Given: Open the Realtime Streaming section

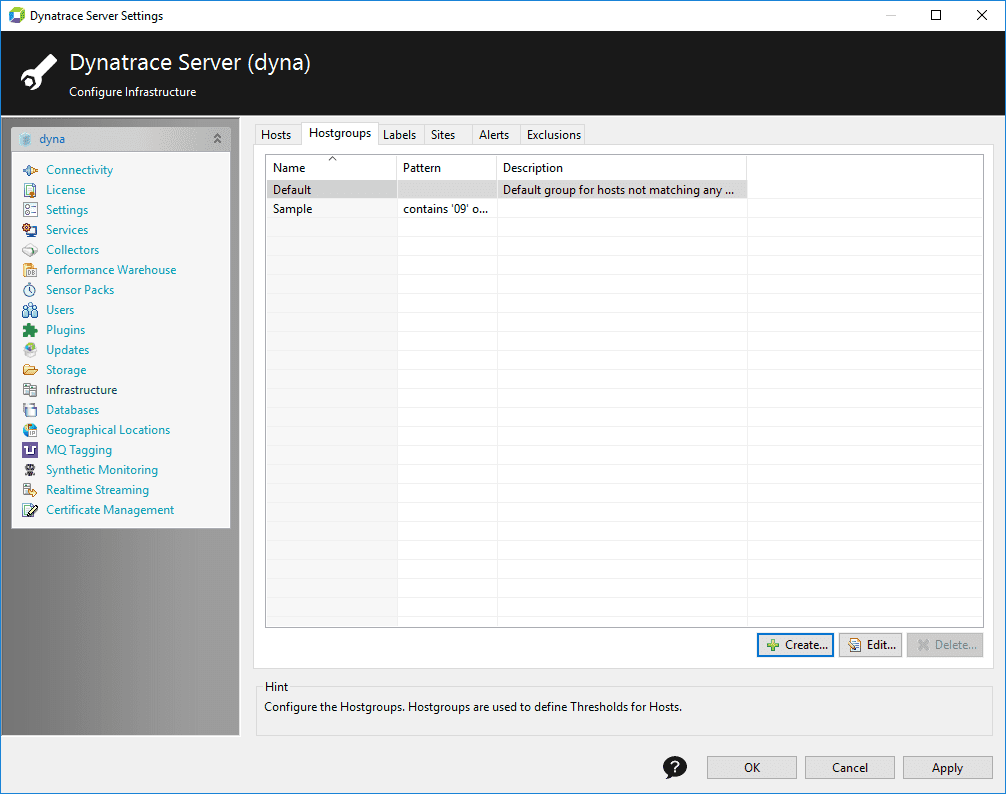Looking at the screenshot, I should (98, 490).
